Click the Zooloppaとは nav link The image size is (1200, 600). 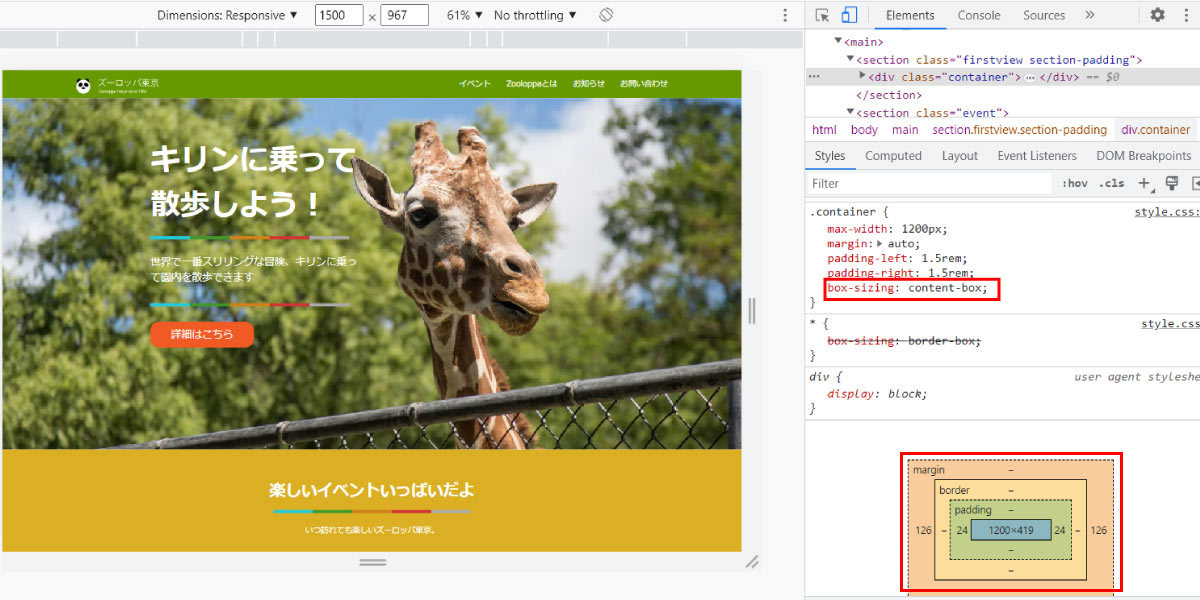click(532, 84)
